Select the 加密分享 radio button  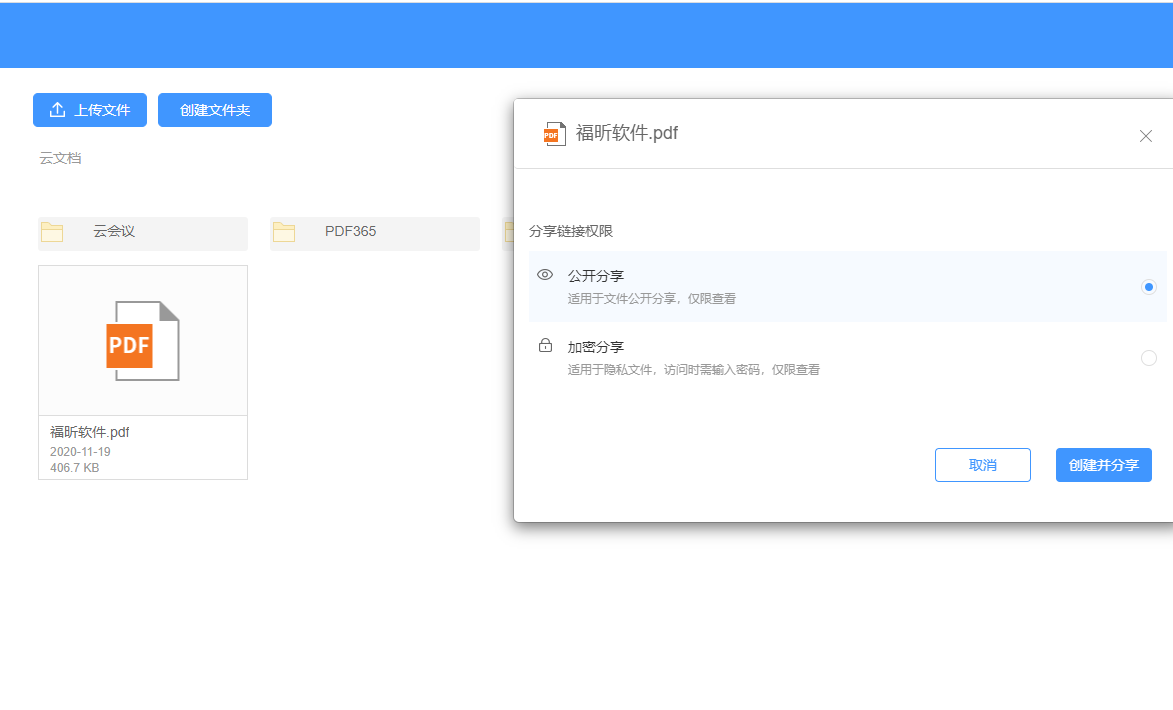pos(1148,357)
